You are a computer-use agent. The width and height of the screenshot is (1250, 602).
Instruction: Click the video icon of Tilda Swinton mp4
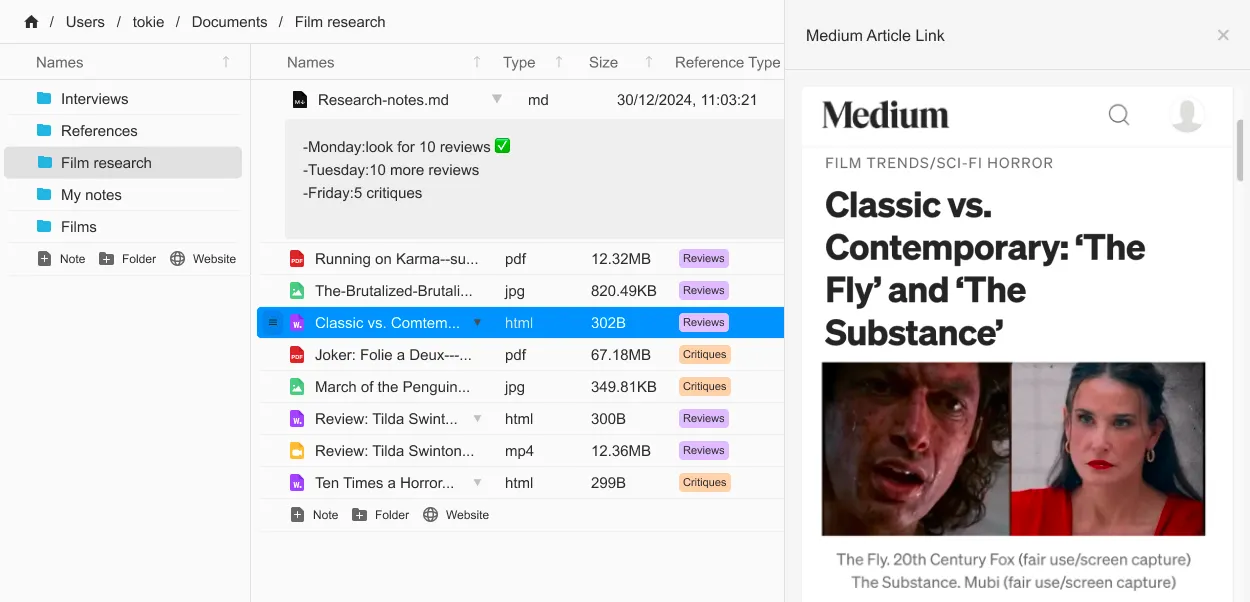[x=297, y=451]
